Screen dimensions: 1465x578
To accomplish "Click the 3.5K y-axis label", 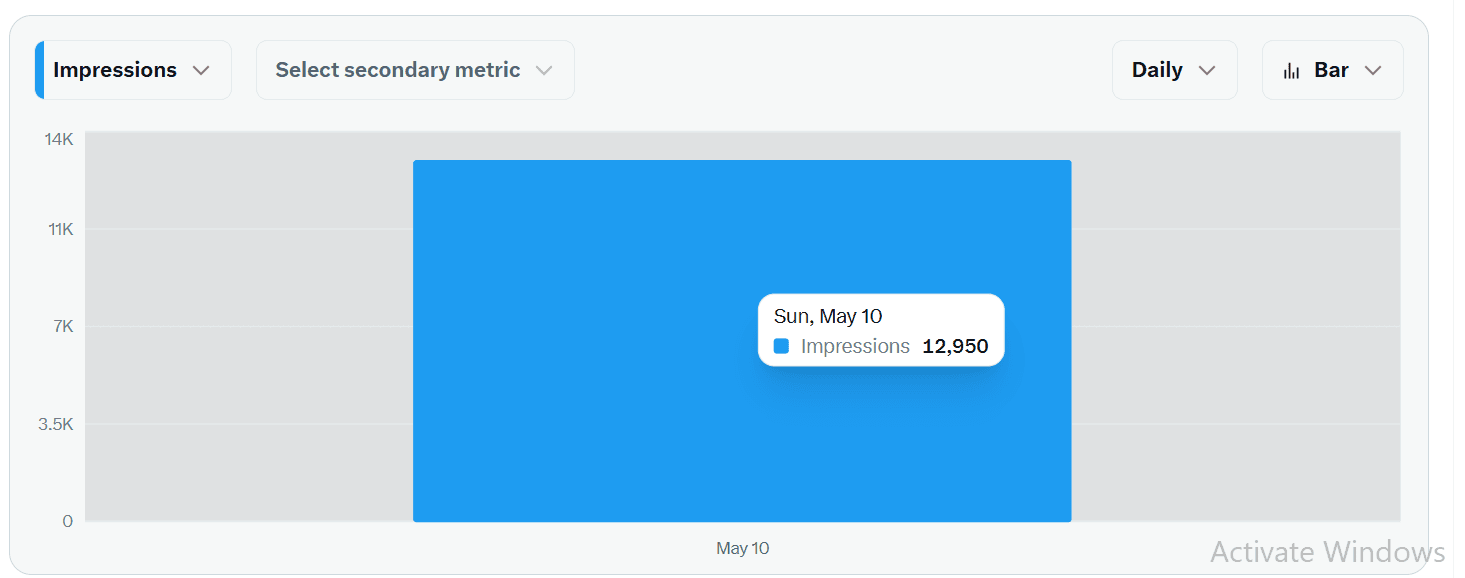I will (56, 424).
